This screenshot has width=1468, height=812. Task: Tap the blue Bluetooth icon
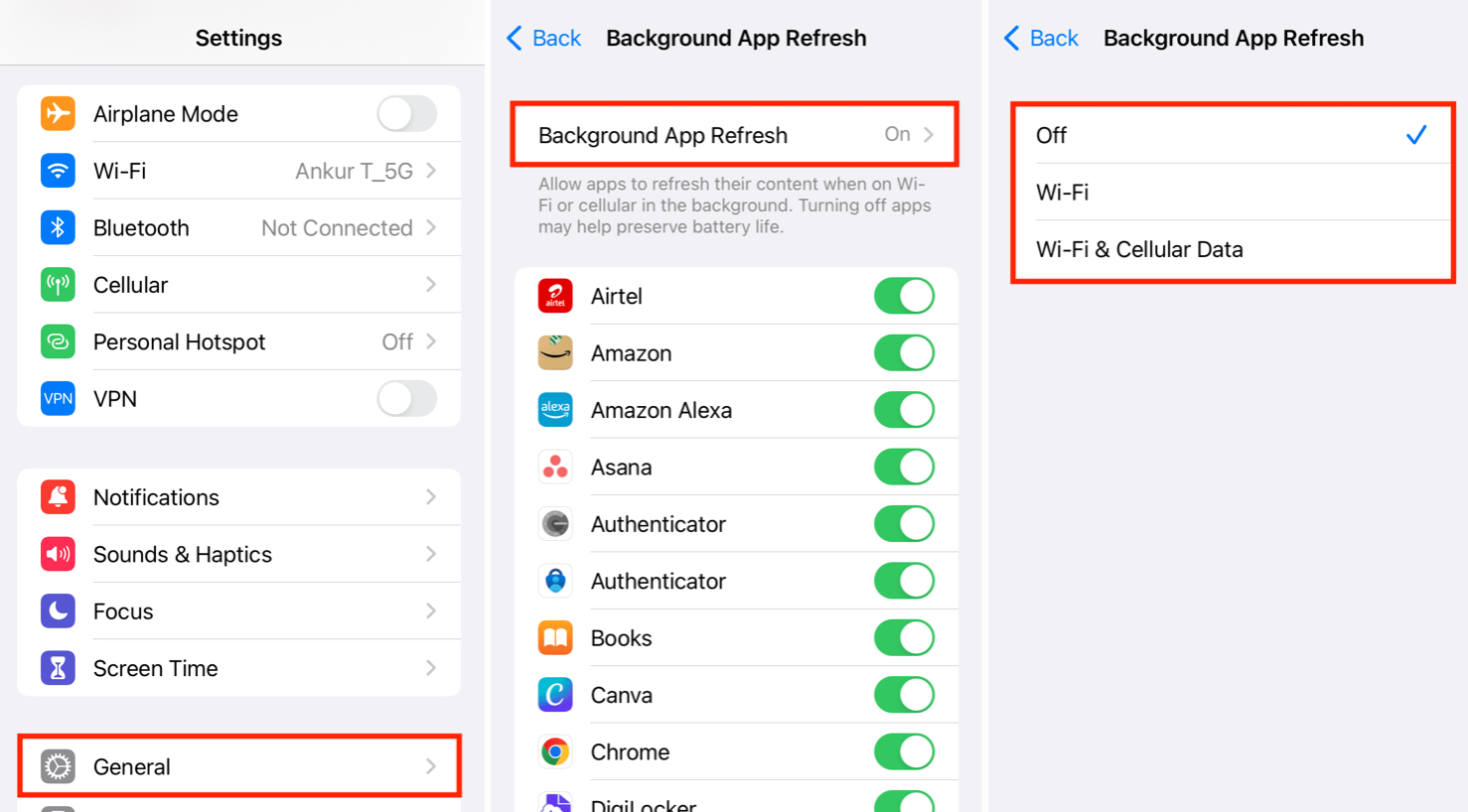(58, 227)
